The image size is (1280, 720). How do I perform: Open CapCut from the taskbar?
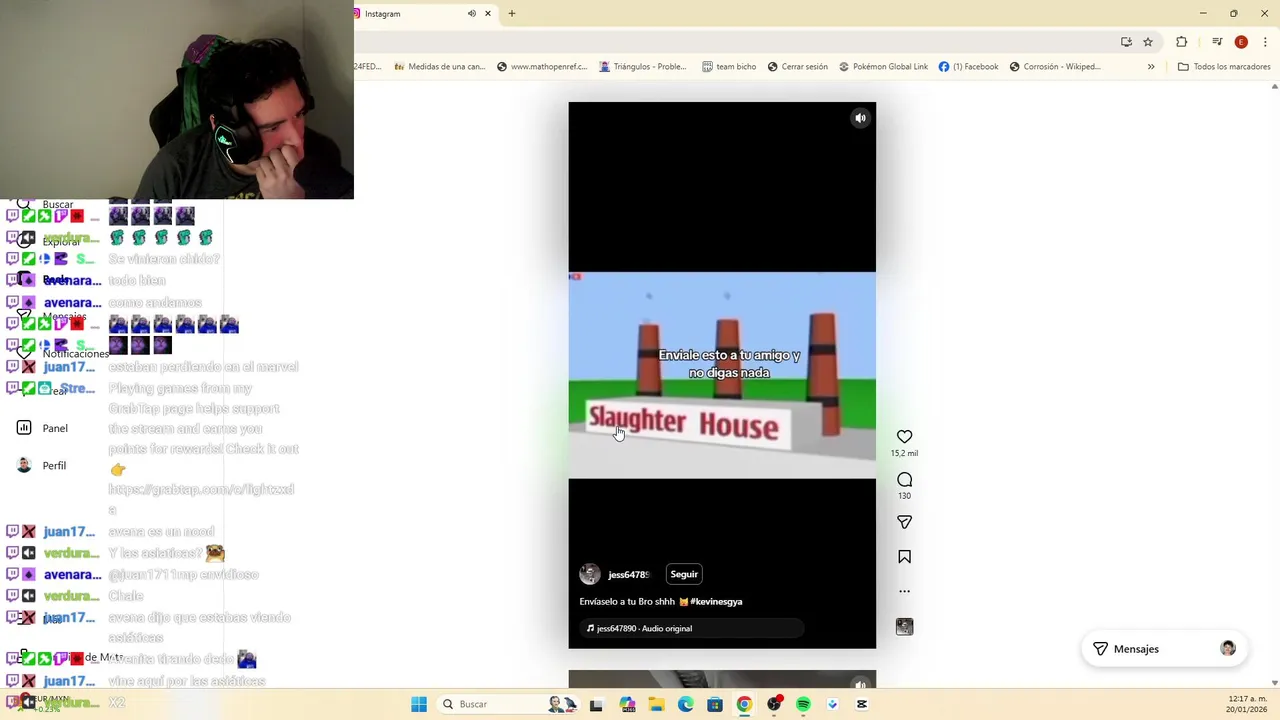click(x=862, y=704)
